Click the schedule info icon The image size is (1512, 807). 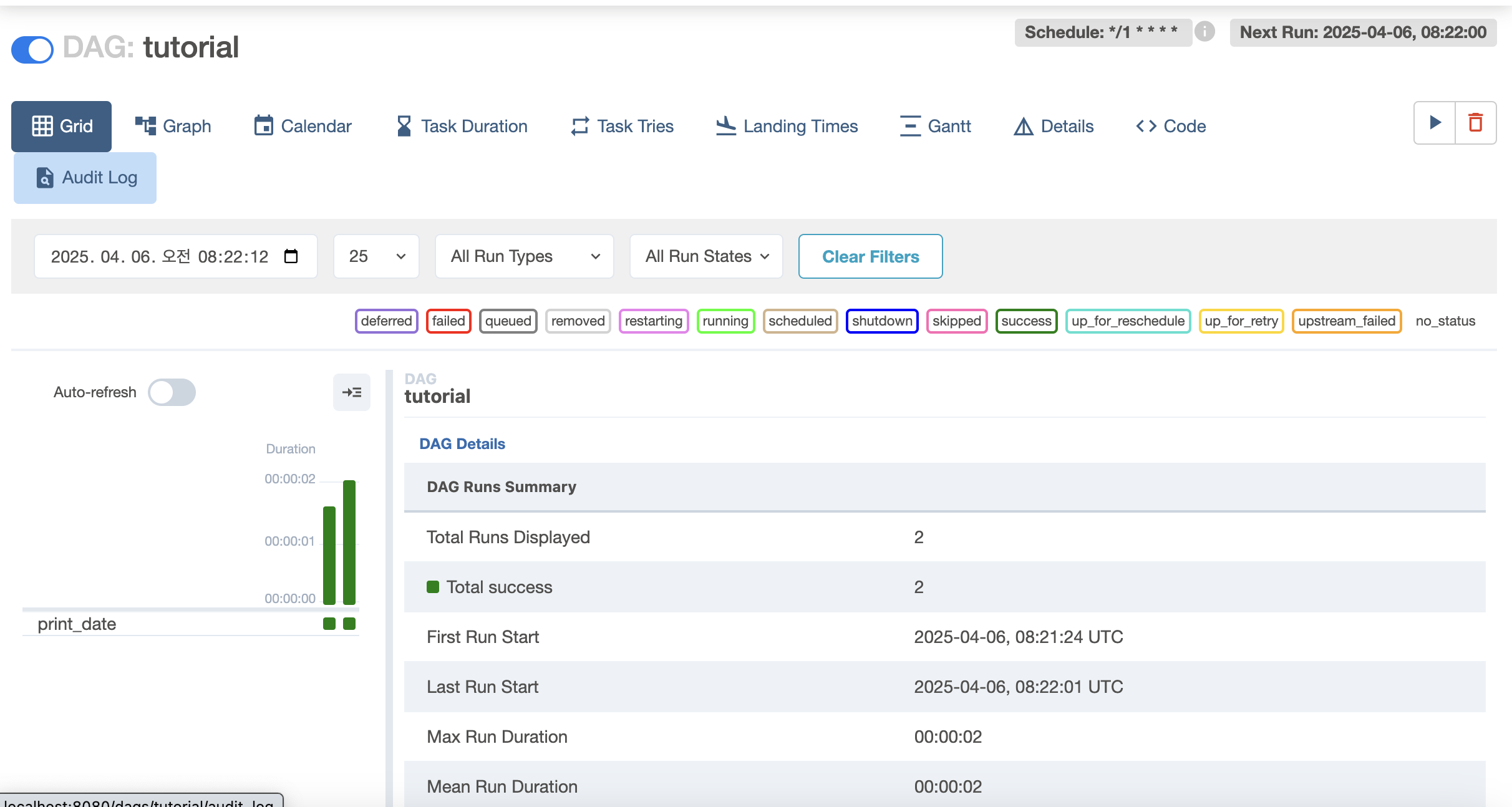click(1204, 31)
